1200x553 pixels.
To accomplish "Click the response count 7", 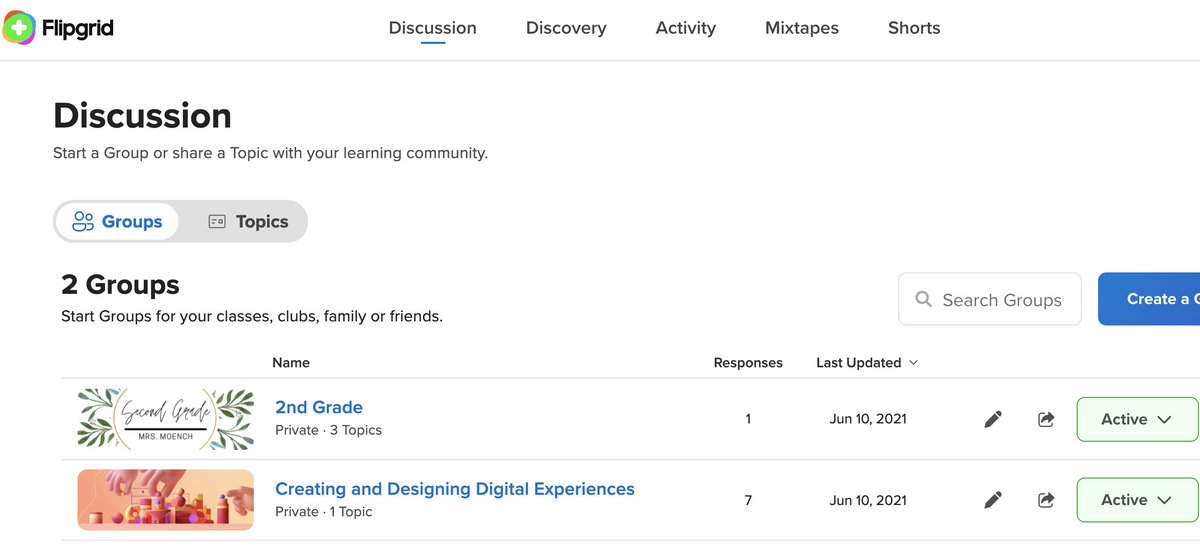I will [748, 499].
